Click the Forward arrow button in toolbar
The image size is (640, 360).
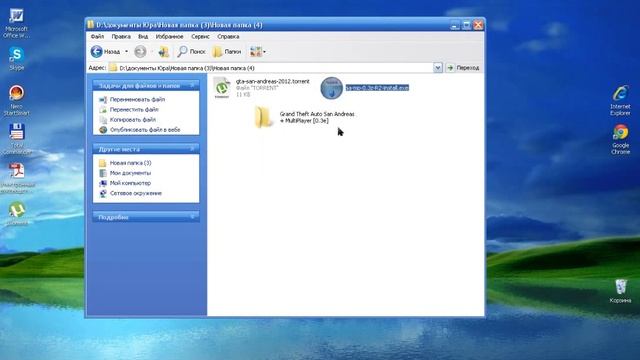140,51
